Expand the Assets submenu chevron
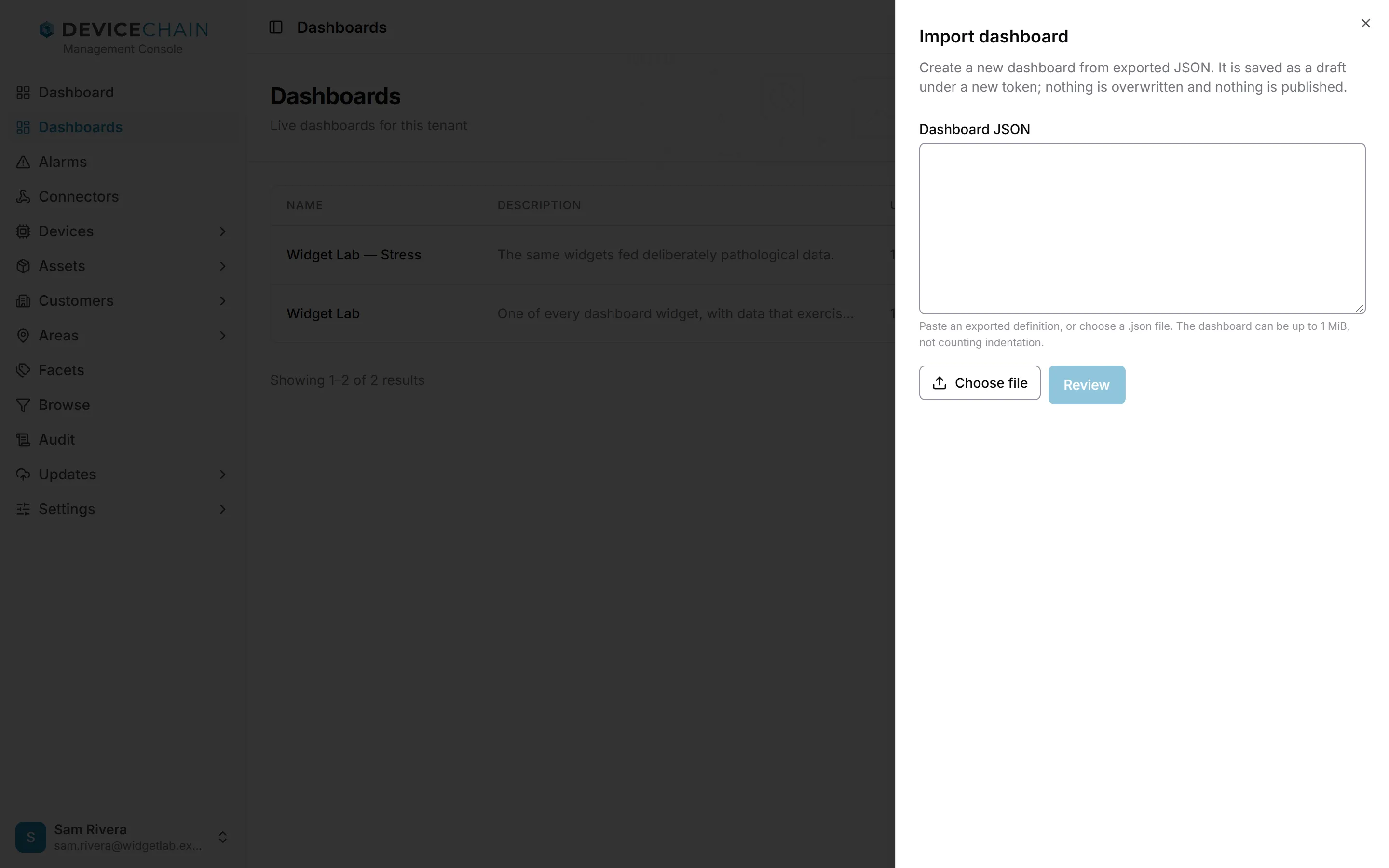The height and width of the screenshot is (868, 1389). coord(223,266)
